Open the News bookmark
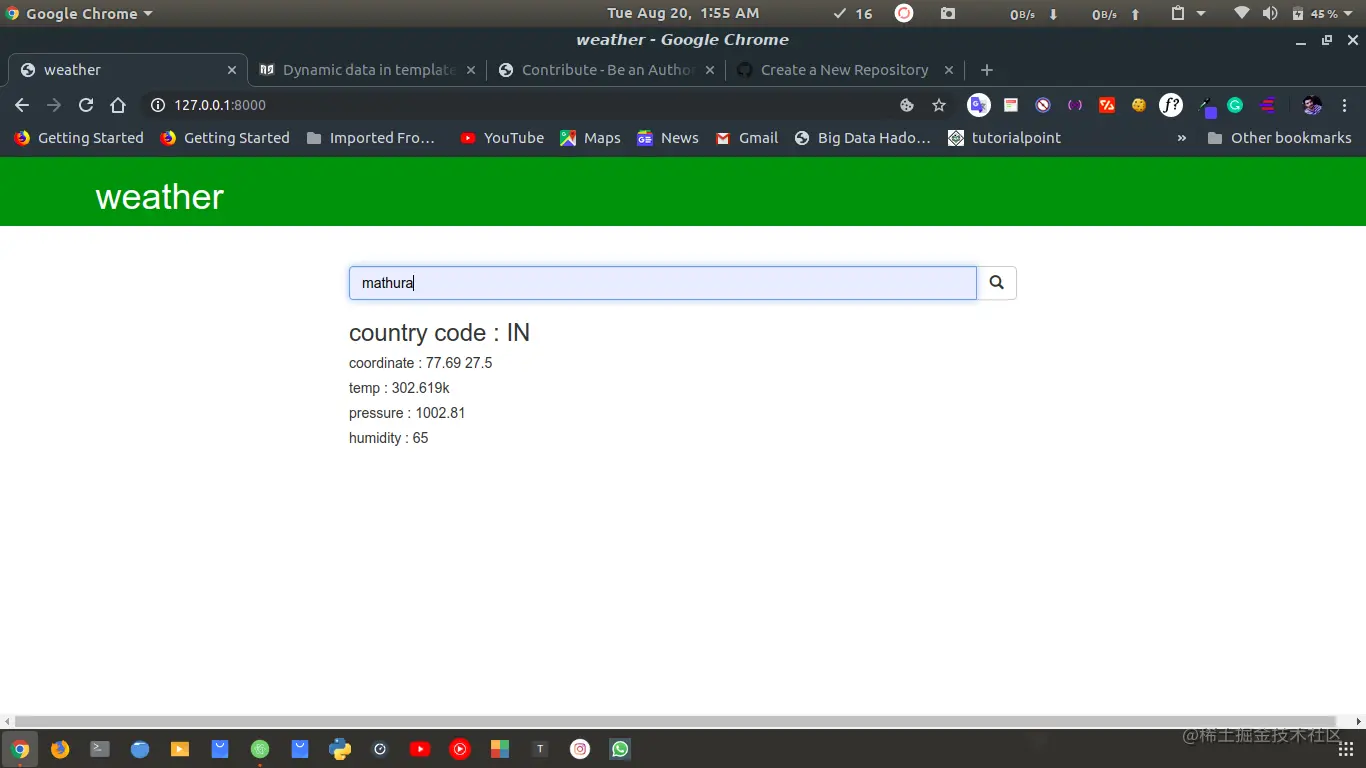 pyautogui.click(x=667, y=138)
